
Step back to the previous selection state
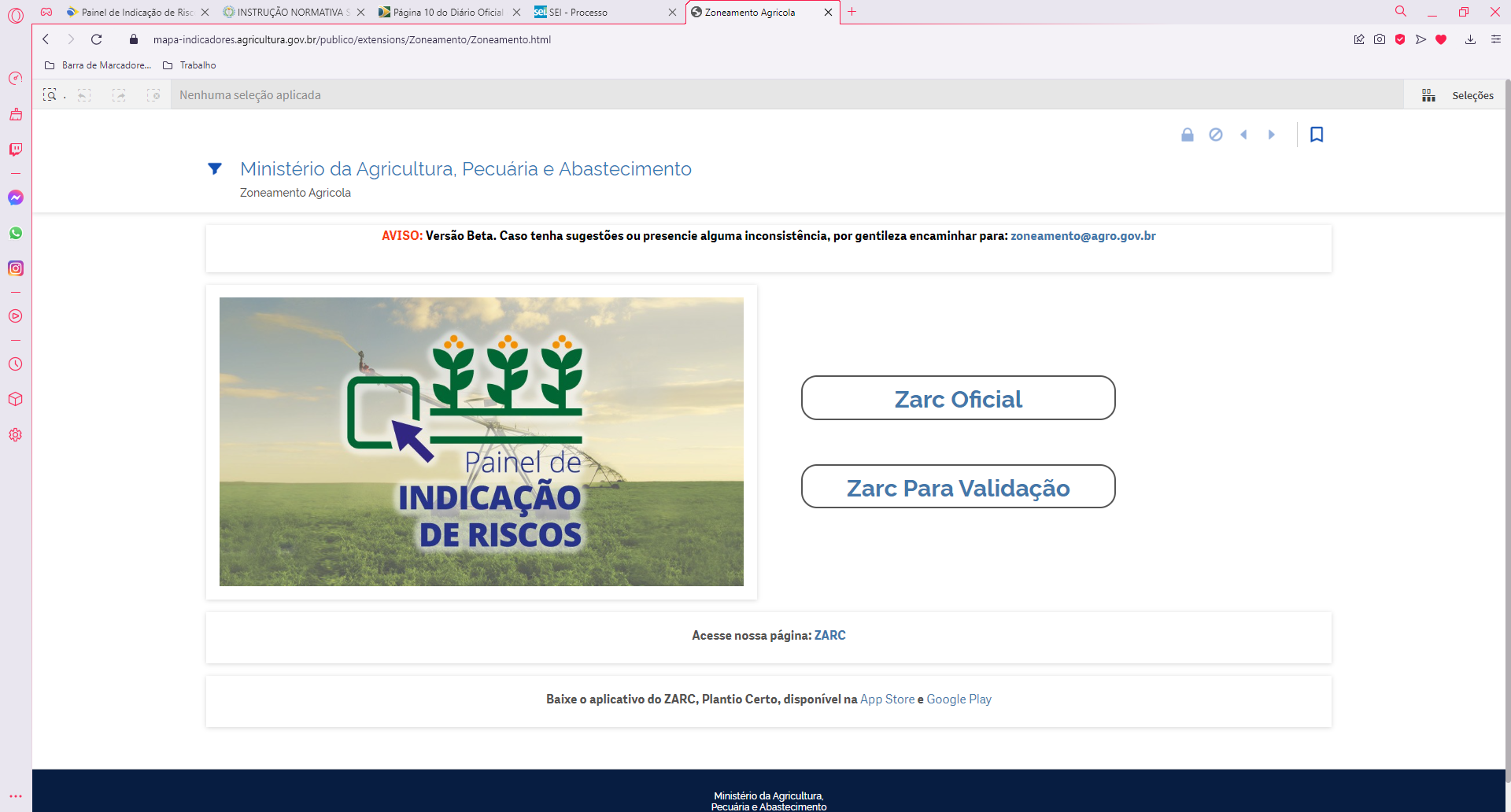point(84,94)
